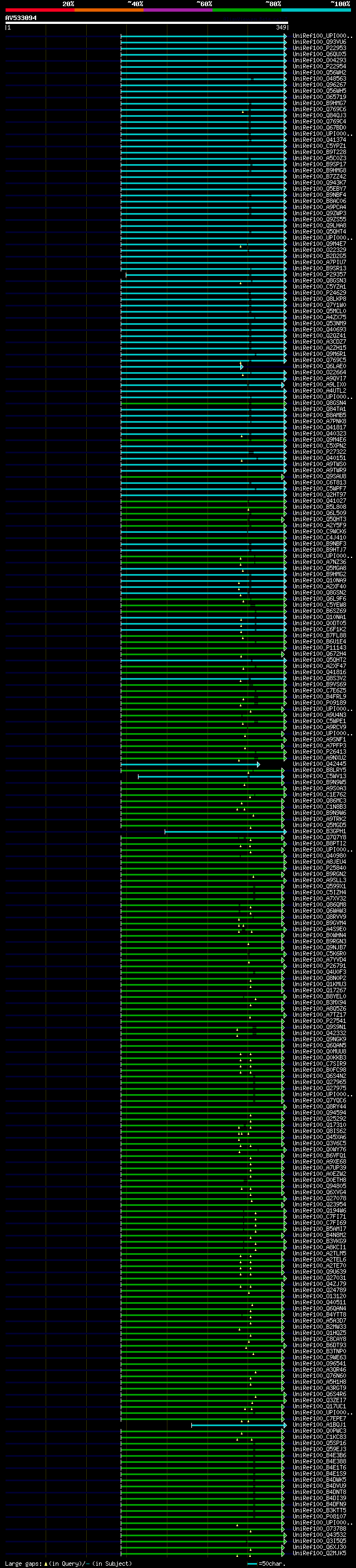Image resolution: width=356 pixels, height=1568 pixels.
Task: Select the UniRef100_P11143 entry
Action: click(319, 647)
